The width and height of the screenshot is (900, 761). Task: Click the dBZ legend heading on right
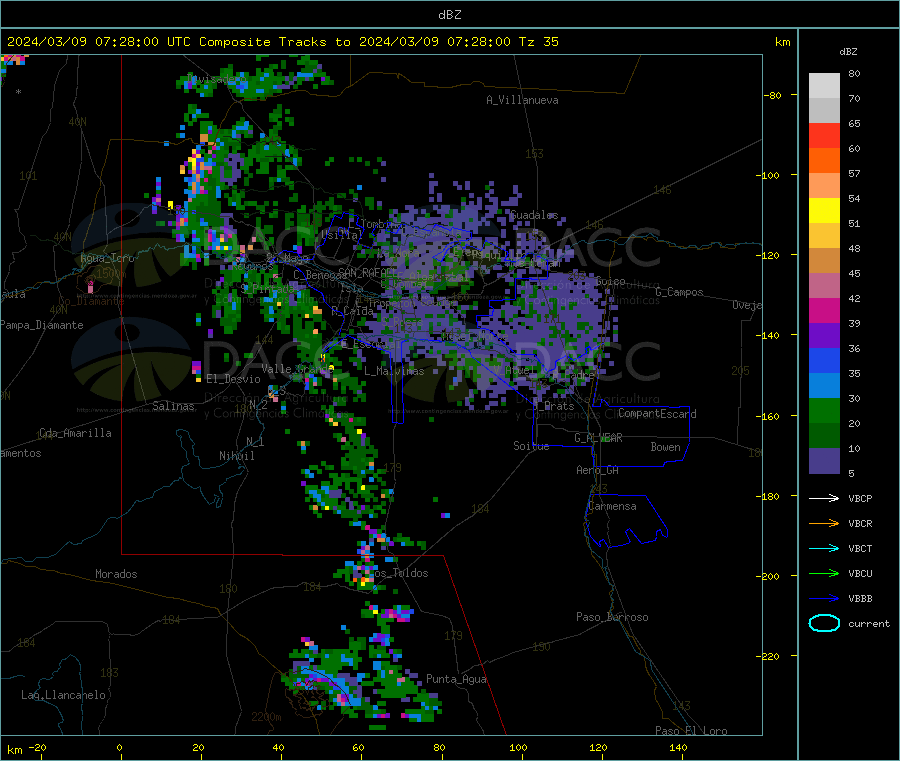click(848, 52)
